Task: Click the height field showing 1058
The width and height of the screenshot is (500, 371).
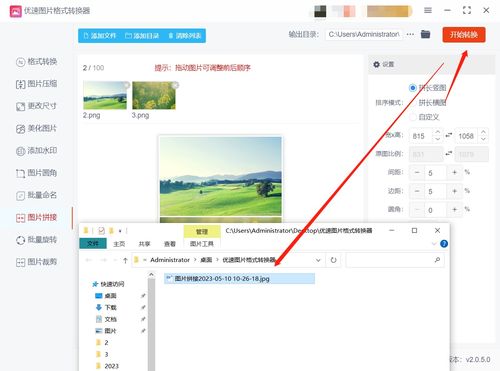Action: pyautogui.click(x=467, y=136)
